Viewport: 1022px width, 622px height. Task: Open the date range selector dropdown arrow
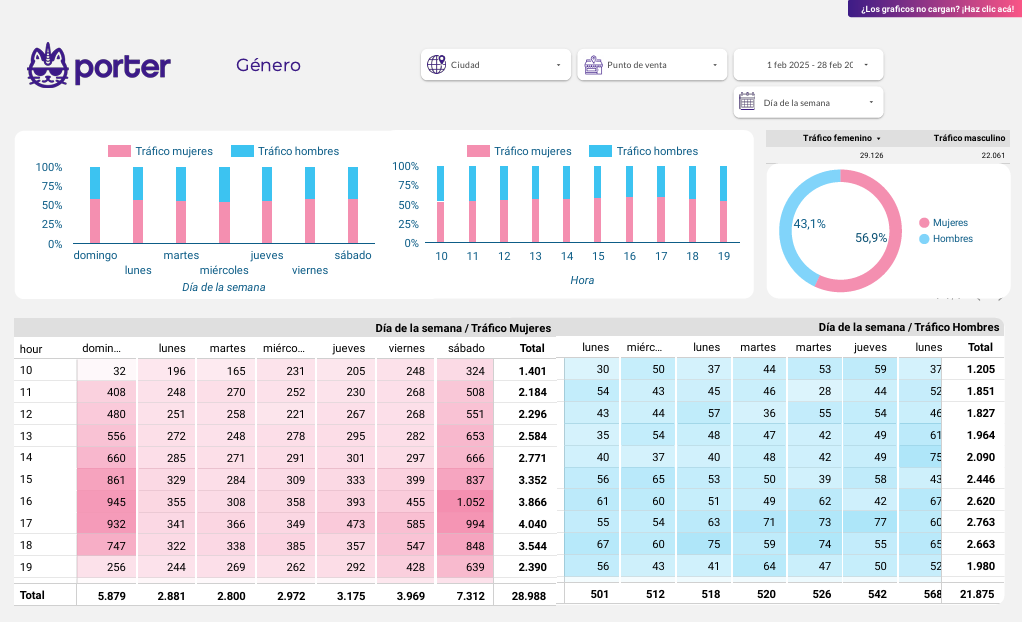(866, 65)
